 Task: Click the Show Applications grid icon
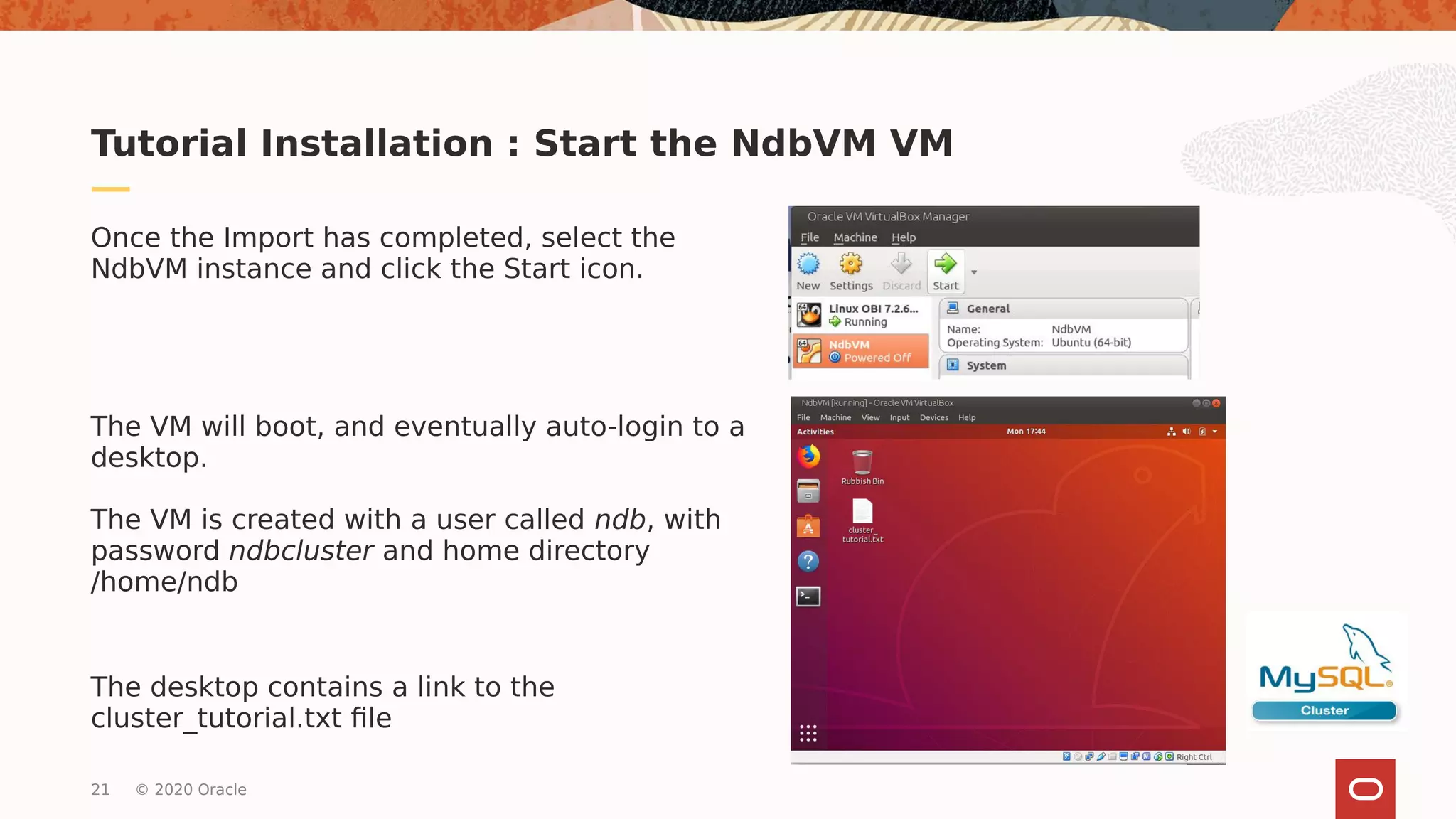point(808,734)
